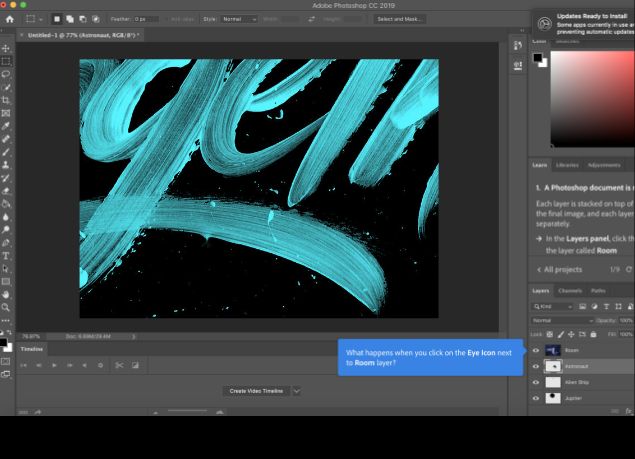Image resolution: width=635 pixels, height=459 pixels.
Task: Click the timeline scissors split icon
Action: (119, 366)
